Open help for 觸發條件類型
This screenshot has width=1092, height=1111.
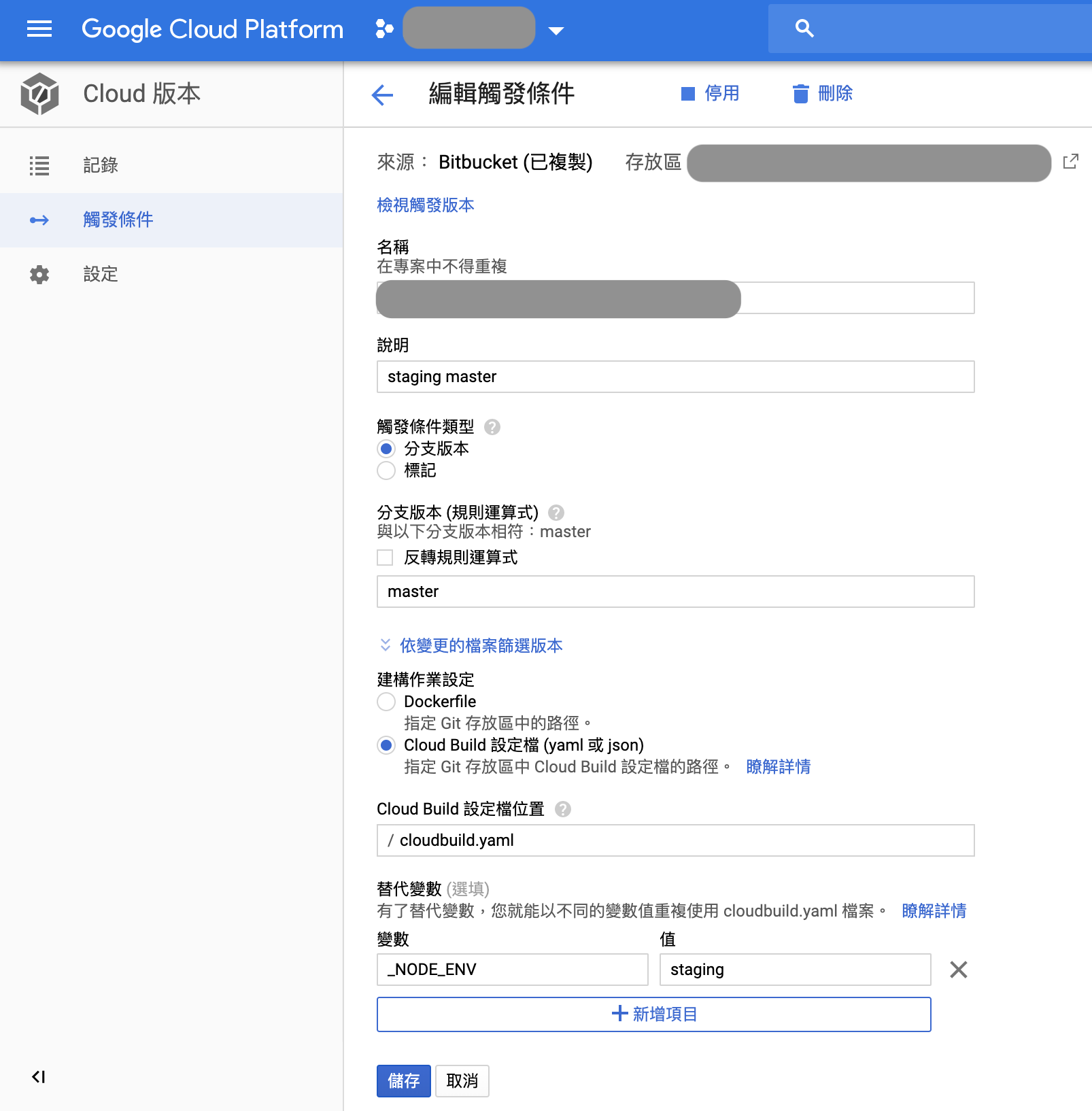(x=492, y=427)
